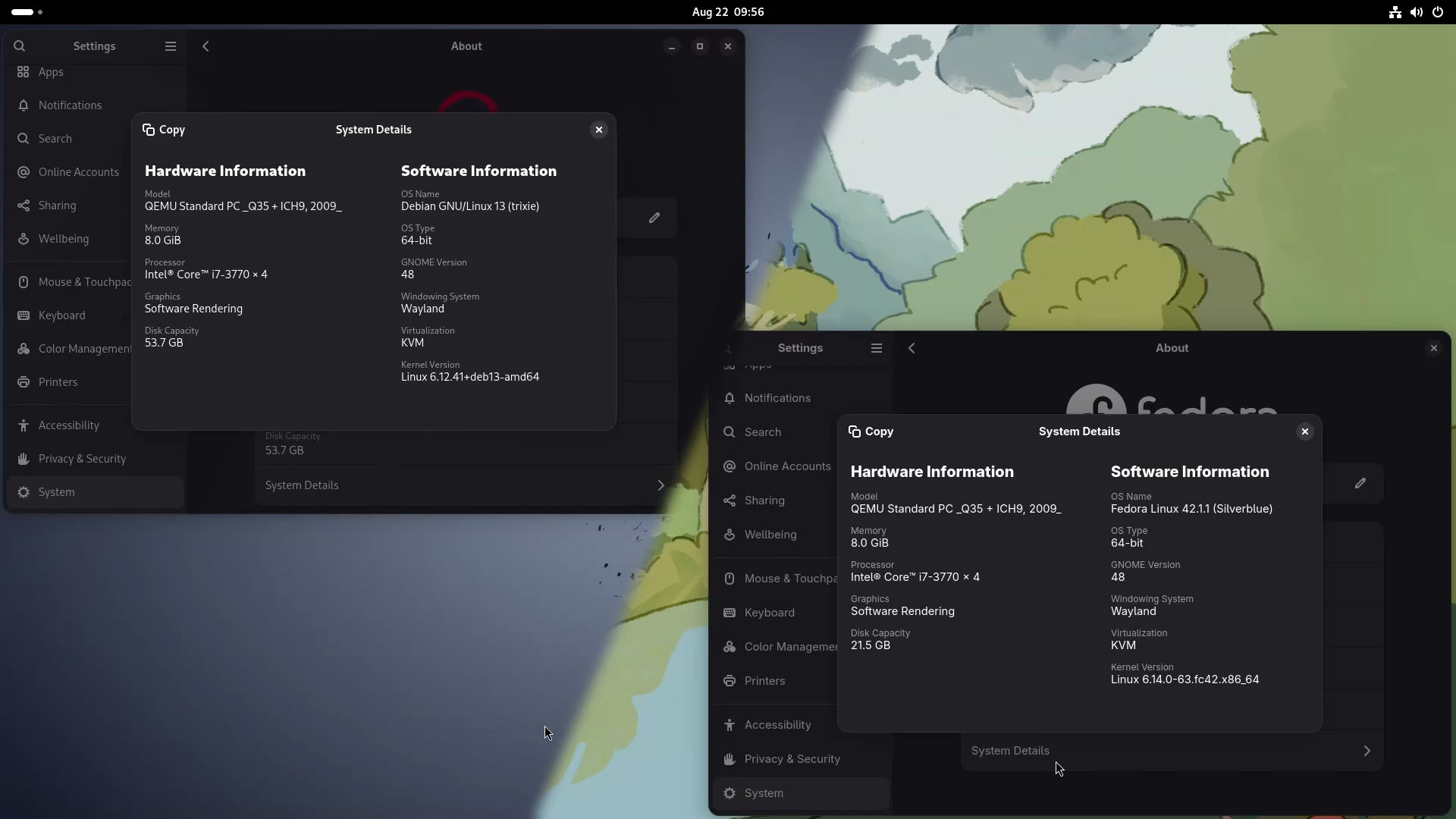
Task: Click pencil edit icon in Fedora About page
Action: 1360,483
